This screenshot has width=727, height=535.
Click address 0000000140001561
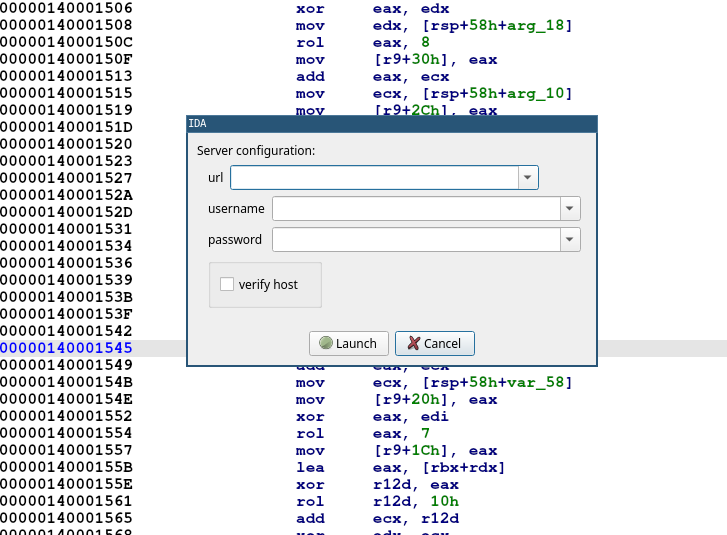click(x=66, y=501)
